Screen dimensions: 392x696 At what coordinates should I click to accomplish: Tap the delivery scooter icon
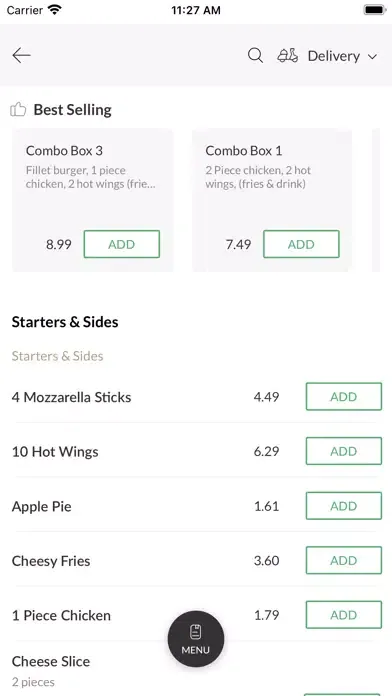point(288,55)
